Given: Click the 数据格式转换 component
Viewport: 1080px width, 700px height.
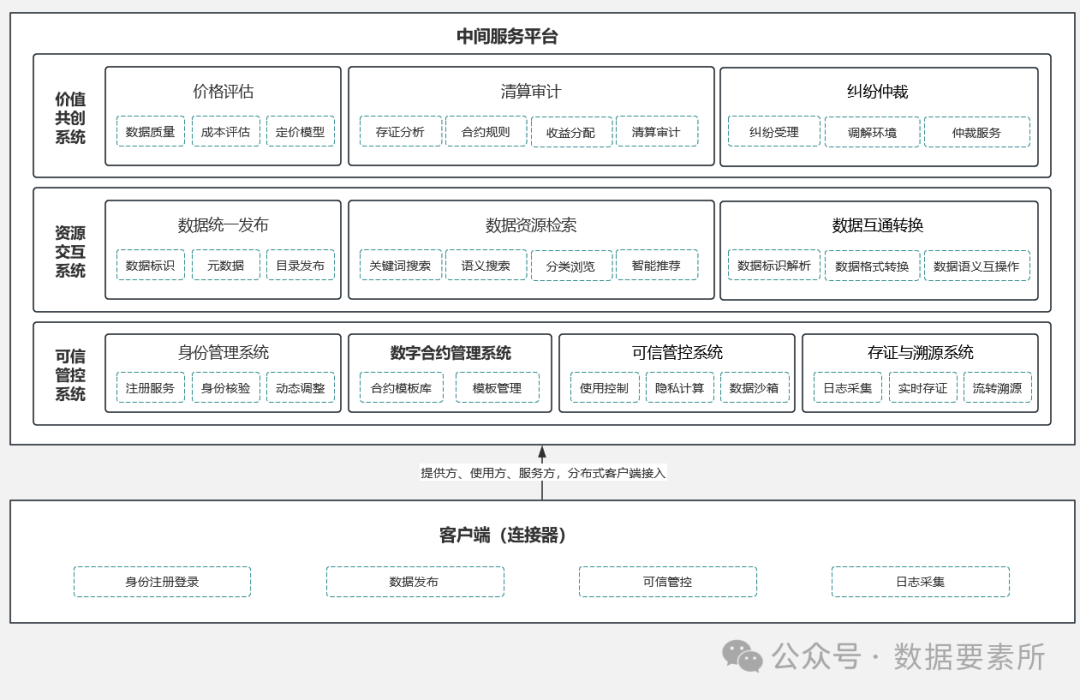Looking at the screenshot, I should tap(872, 267).
